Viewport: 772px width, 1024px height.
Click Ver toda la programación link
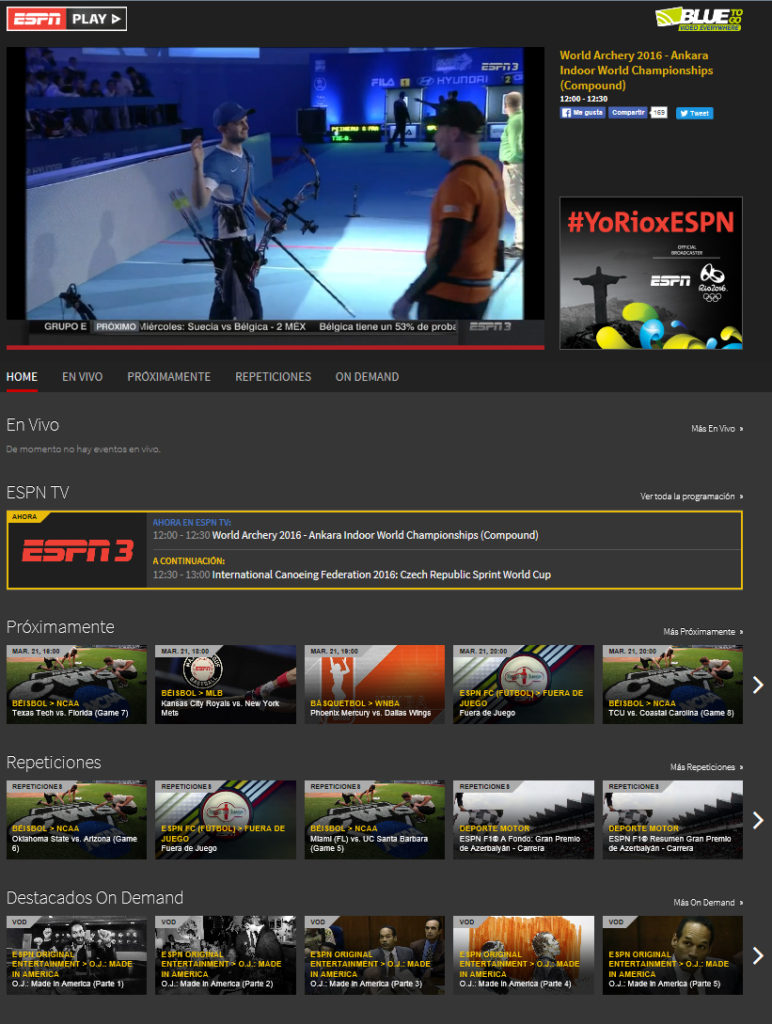[x=691, y=497]
